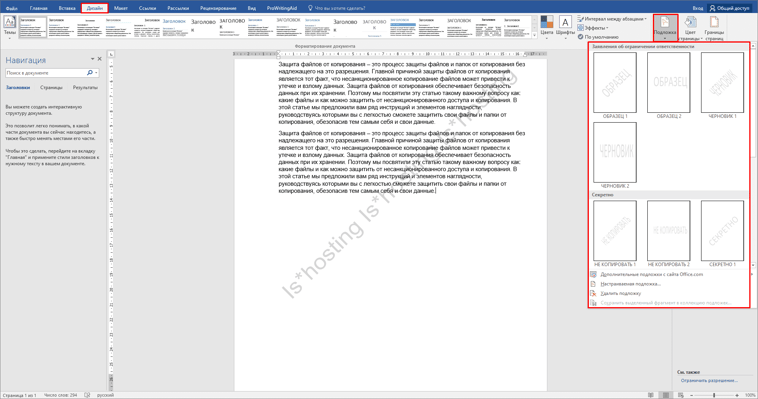This screenshot has width=758, height=399.
Task: Switch to the Рассылки tab
Action: 178,8
